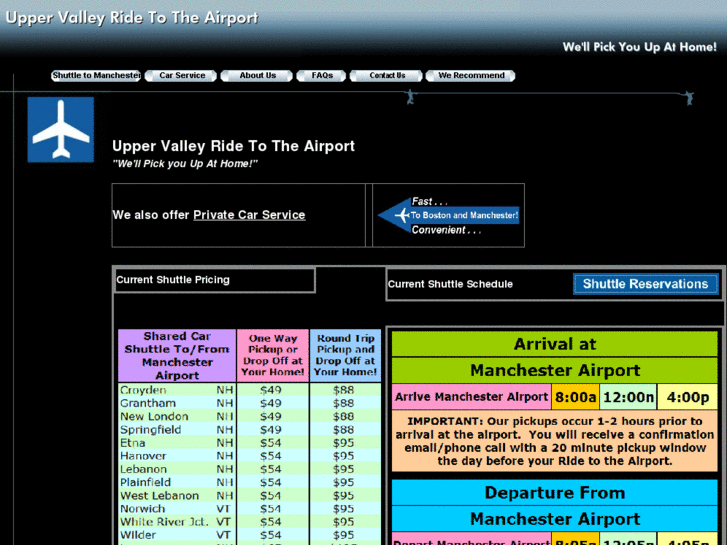Click the $88 round trip price for Grantham

(344, 403)
